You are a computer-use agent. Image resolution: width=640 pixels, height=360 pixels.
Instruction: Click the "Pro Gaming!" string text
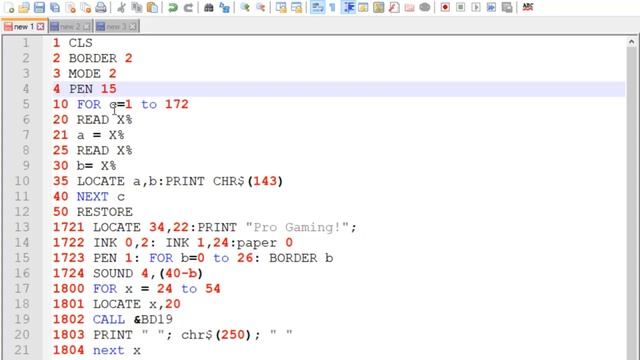pyautogui.click(x=297, y=227)
